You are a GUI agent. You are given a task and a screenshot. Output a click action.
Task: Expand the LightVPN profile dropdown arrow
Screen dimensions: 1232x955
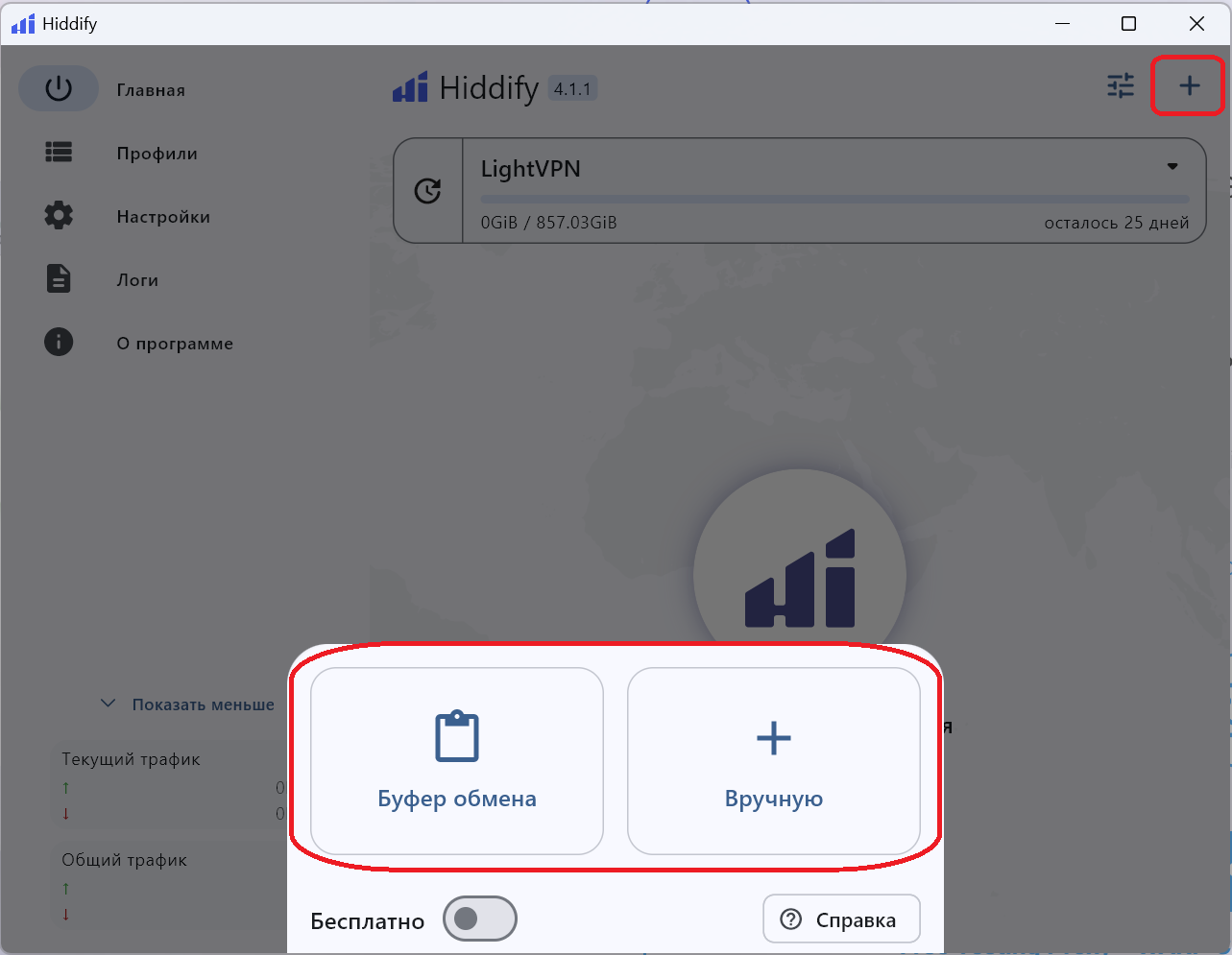pos(1172,166)
